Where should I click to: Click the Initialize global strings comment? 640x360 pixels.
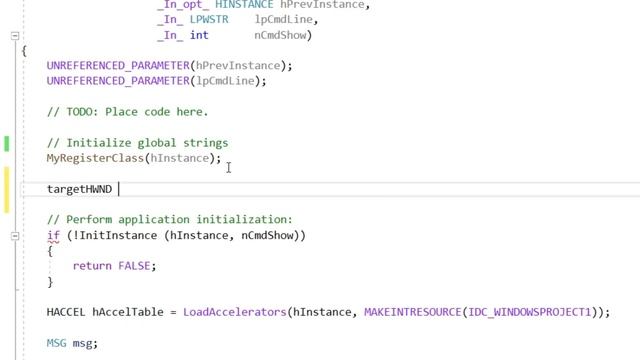137,143
